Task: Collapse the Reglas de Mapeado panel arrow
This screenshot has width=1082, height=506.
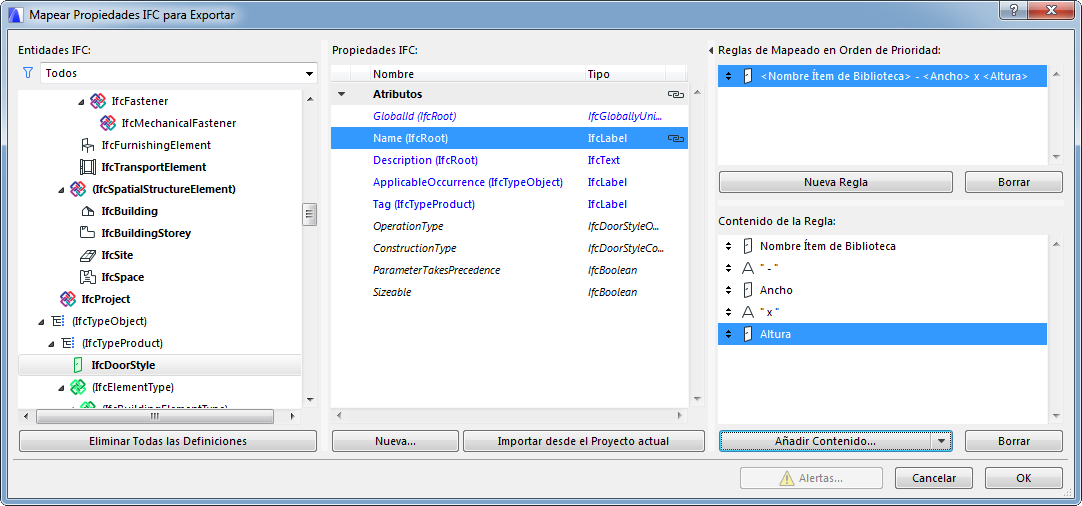Action: 711,50
